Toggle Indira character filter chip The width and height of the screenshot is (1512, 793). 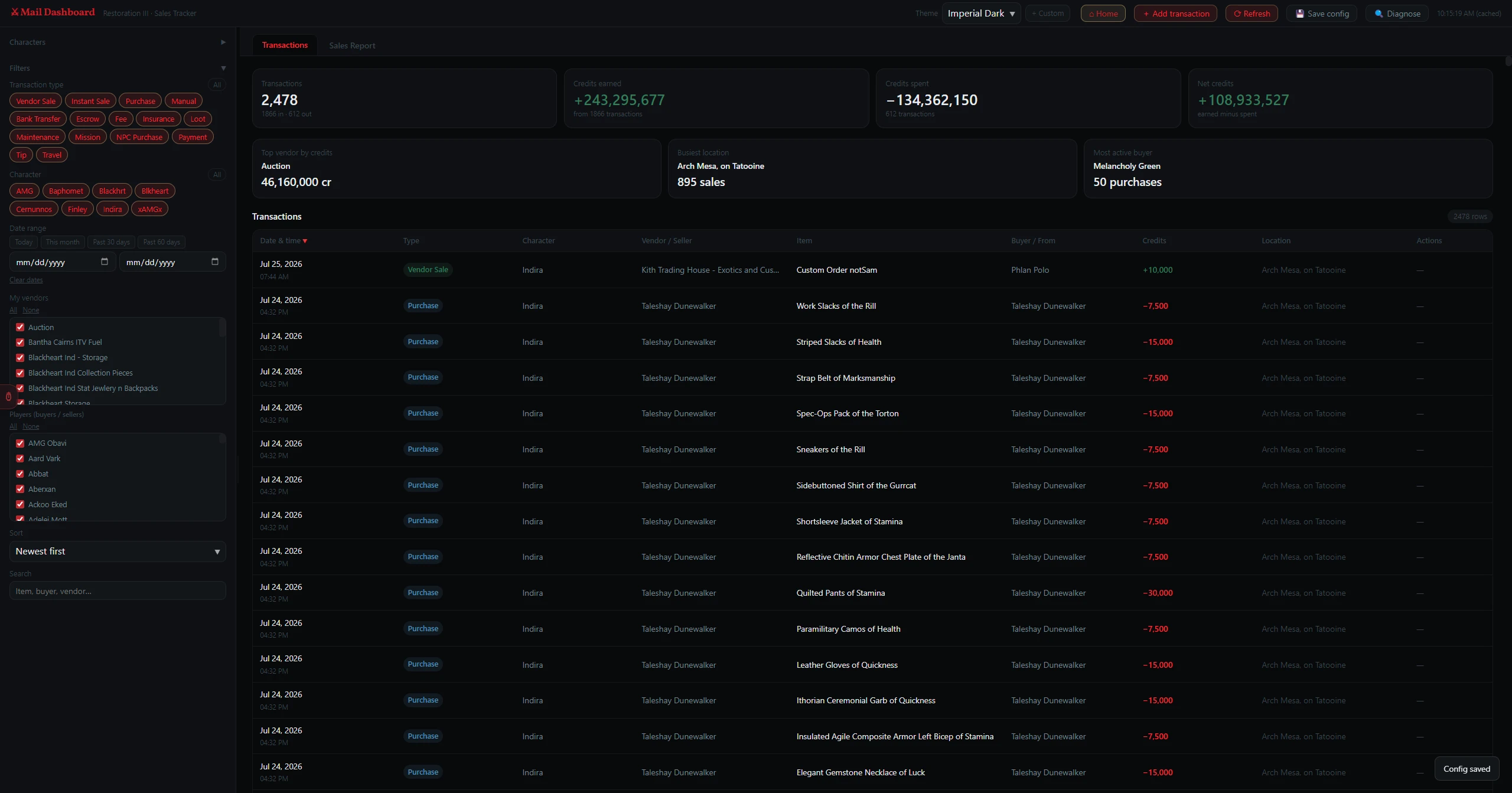[112, 209]
